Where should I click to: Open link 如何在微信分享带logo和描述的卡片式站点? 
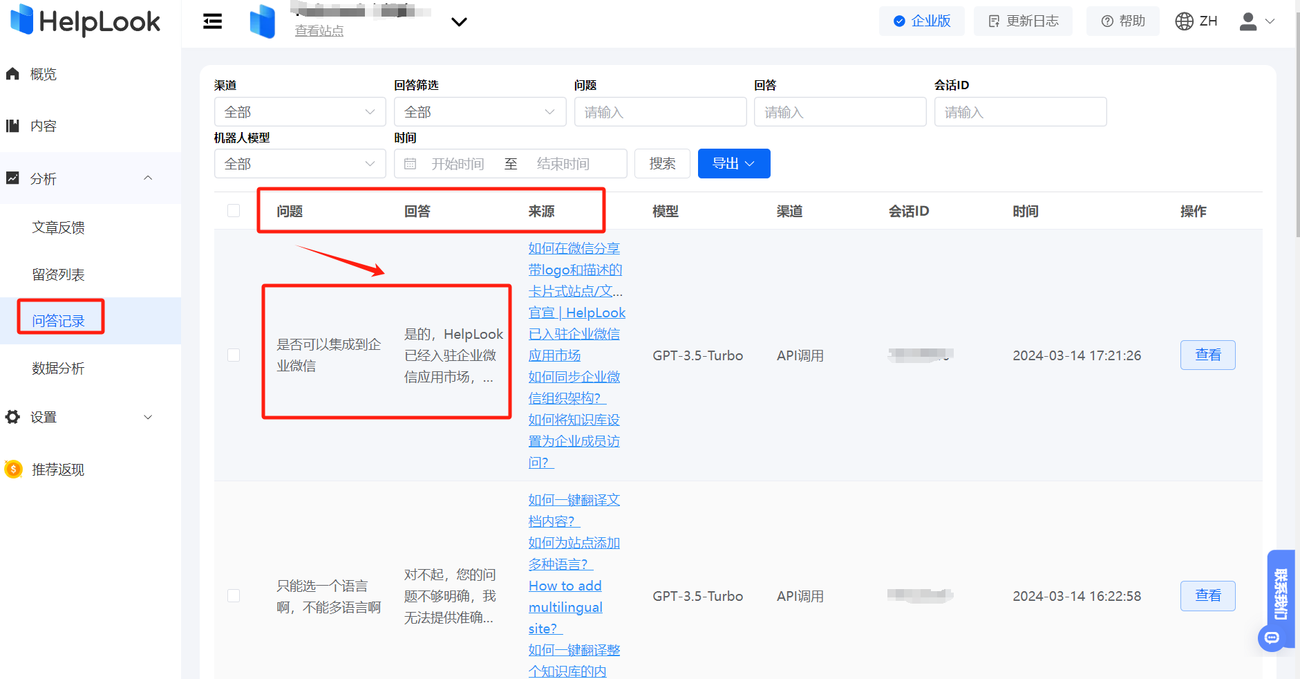(x=575, y=270)
